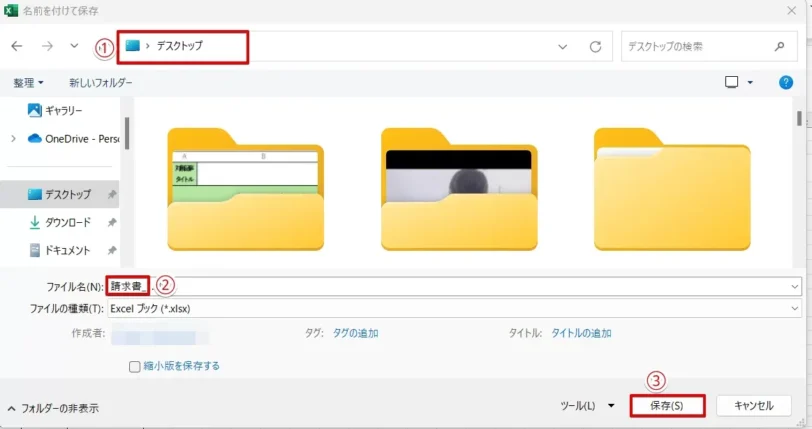Viewport: 812px width, 429px height.
Task: Collapse folders with フォルダーの非表示
Action: (x=53, y=408)
